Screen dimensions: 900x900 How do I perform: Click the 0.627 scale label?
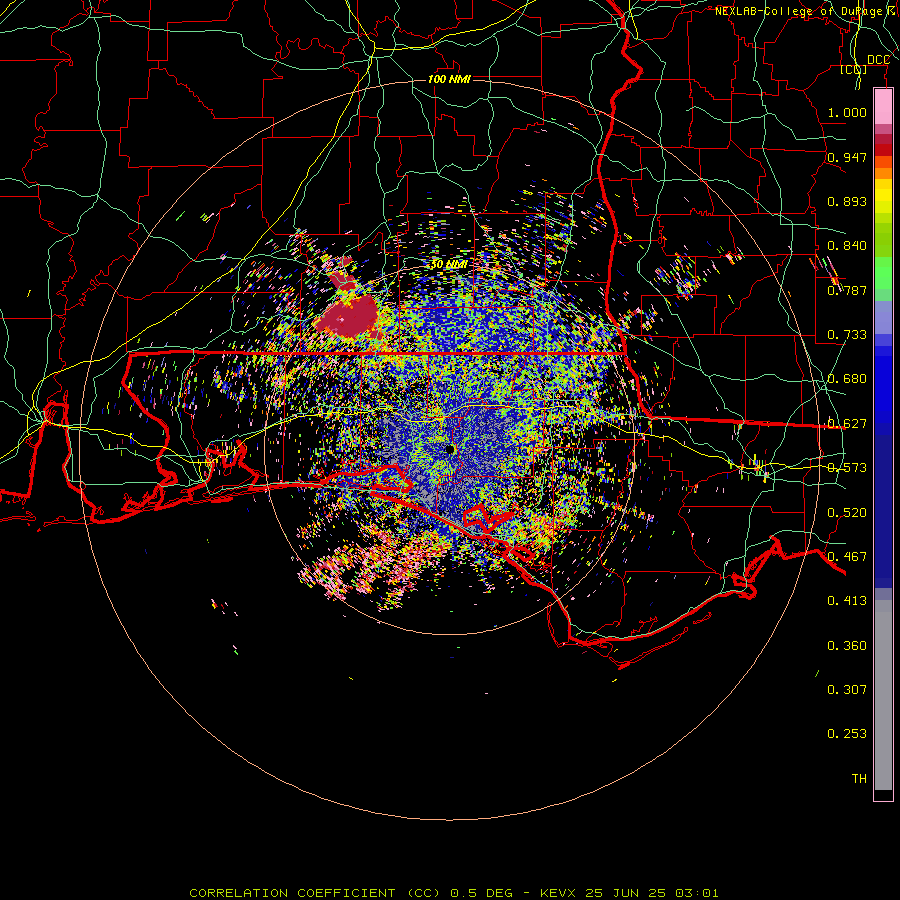(847, 424)
